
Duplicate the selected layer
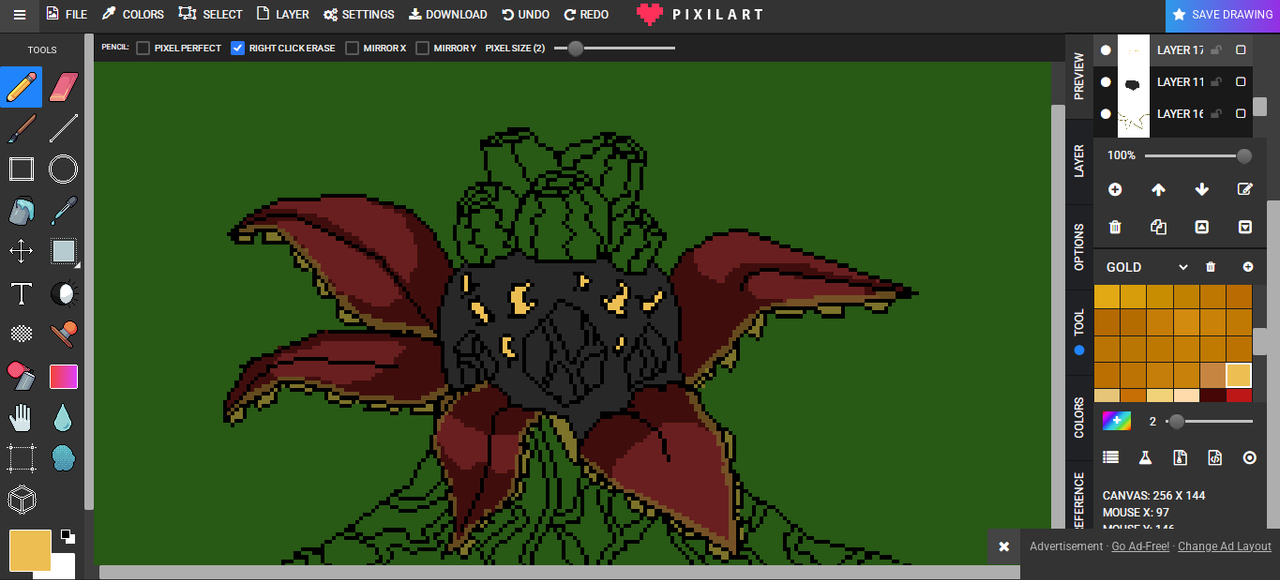coord(1158,227)
